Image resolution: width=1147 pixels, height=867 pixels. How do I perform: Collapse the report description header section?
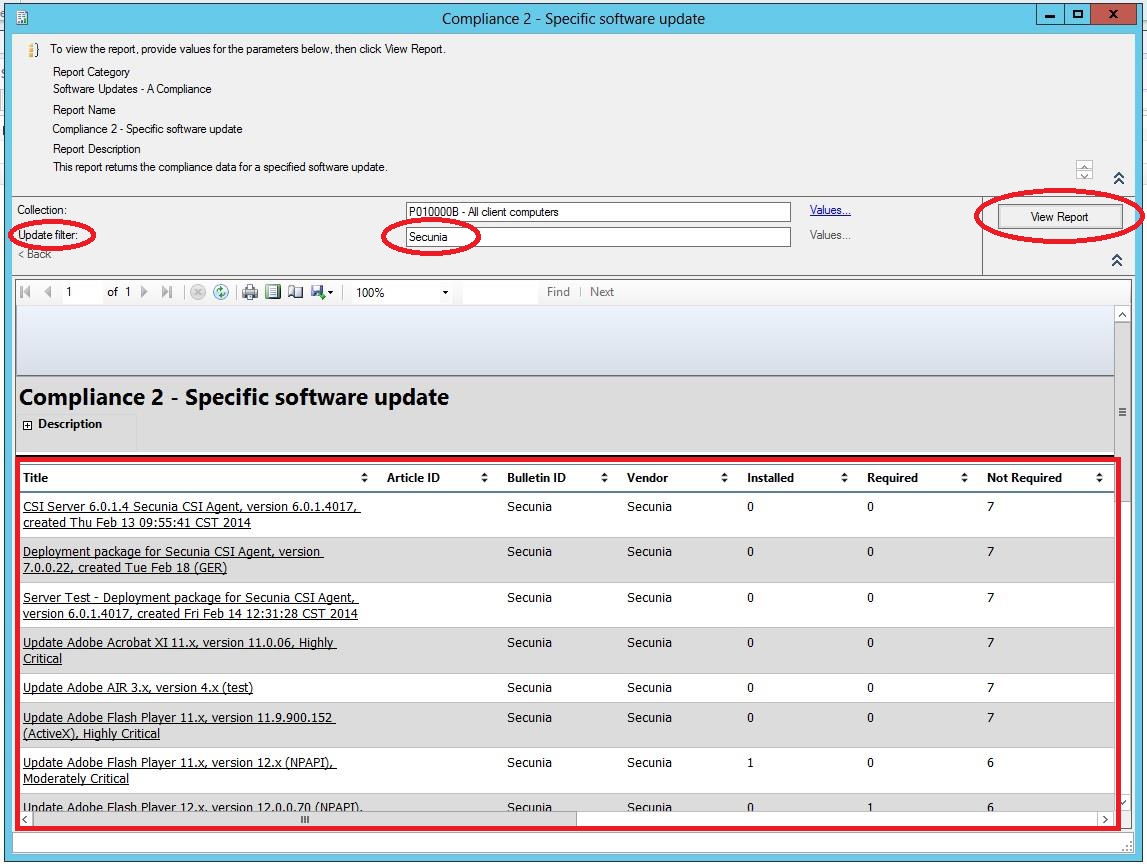[x=1118, y=179]
